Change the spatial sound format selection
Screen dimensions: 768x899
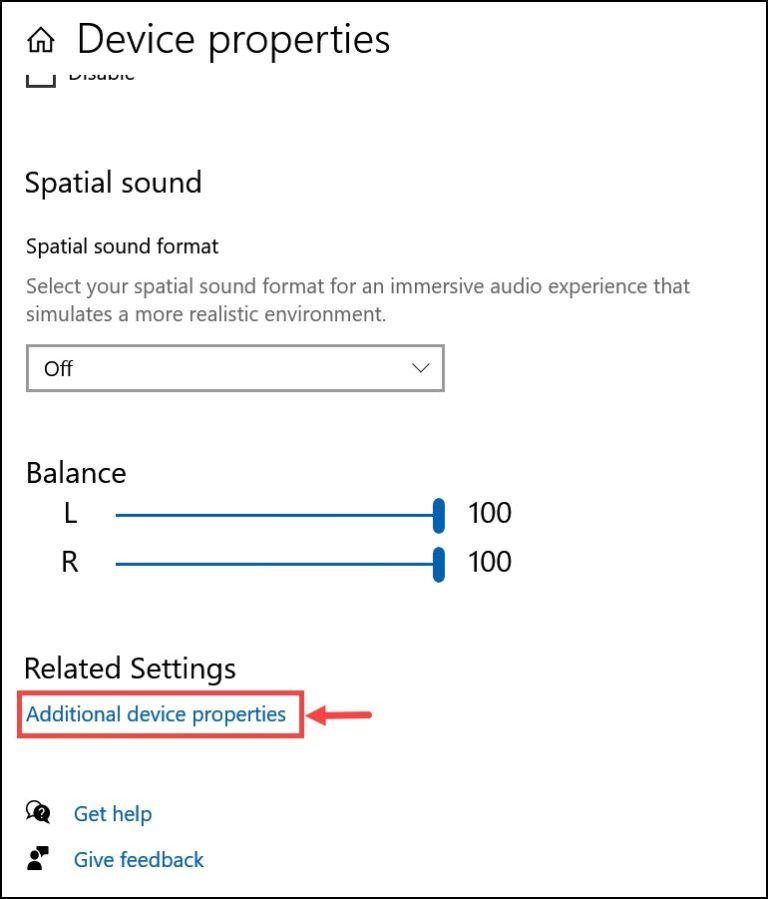235,368
